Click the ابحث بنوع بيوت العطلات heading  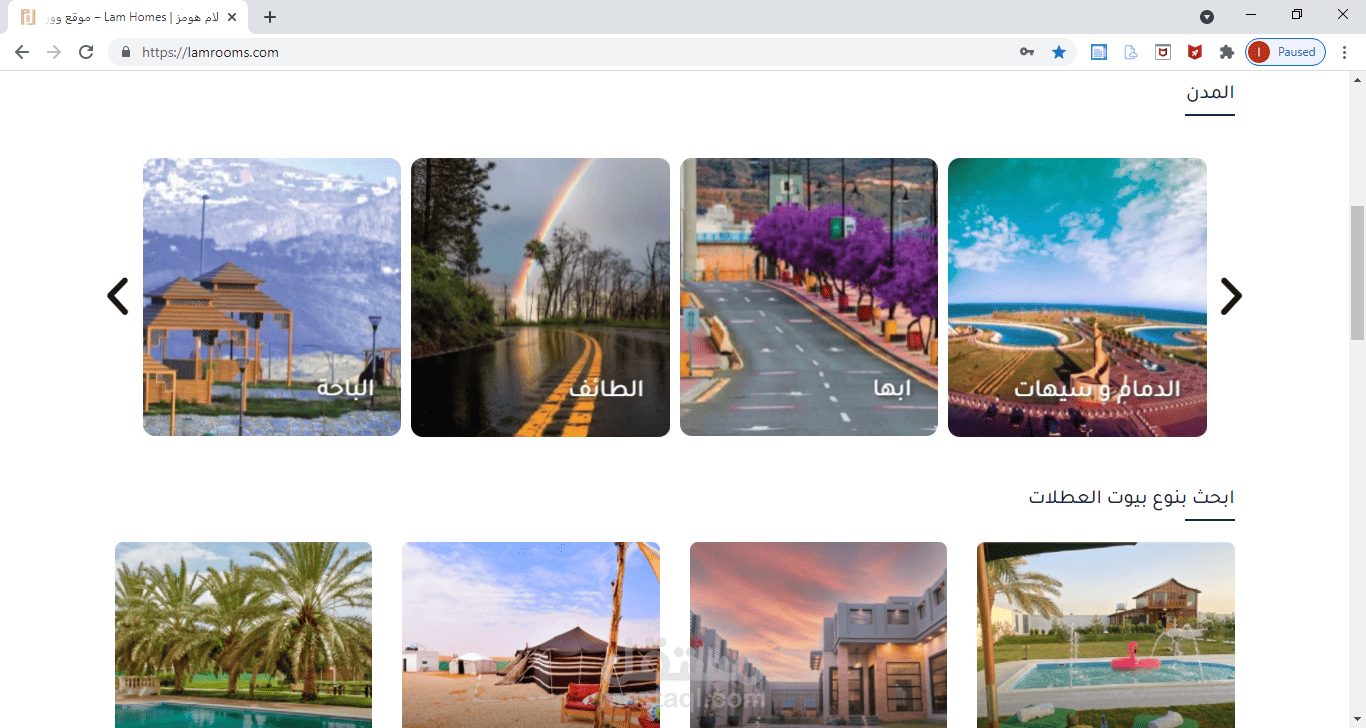1132,497
